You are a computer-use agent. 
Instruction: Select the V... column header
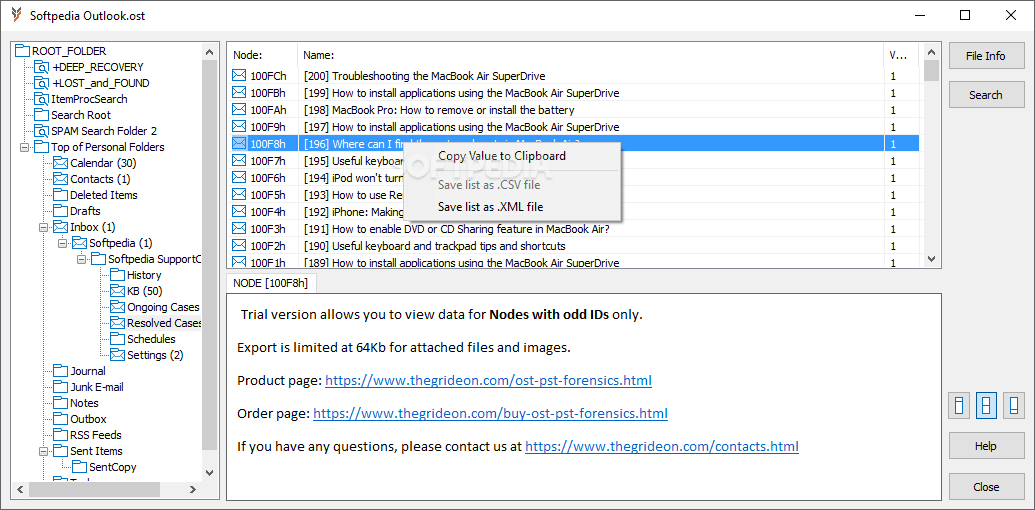point(901,55)
